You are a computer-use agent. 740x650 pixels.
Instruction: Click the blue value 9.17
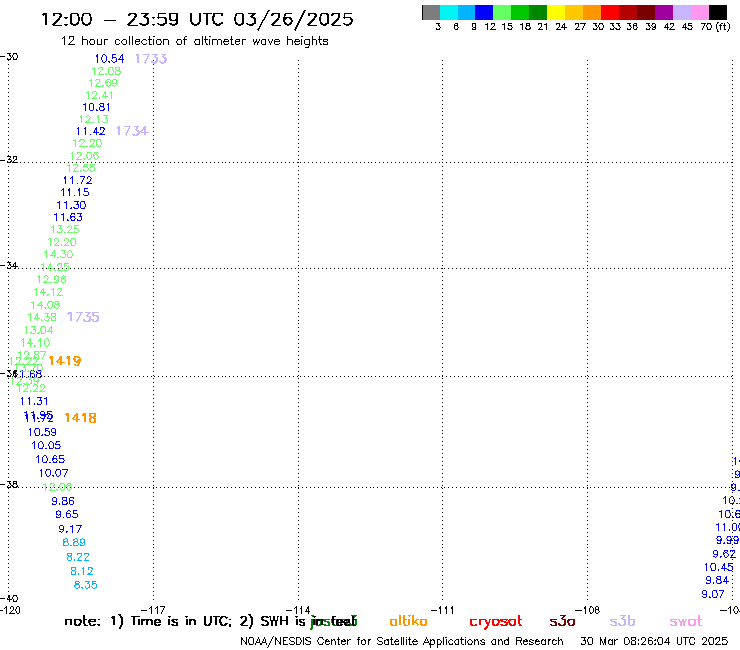click(x=70, y=529)
